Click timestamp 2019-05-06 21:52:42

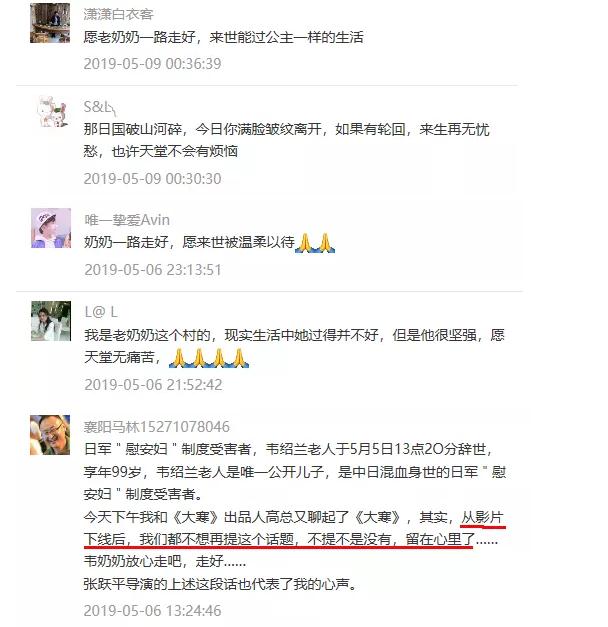click(x=153, y=385)
